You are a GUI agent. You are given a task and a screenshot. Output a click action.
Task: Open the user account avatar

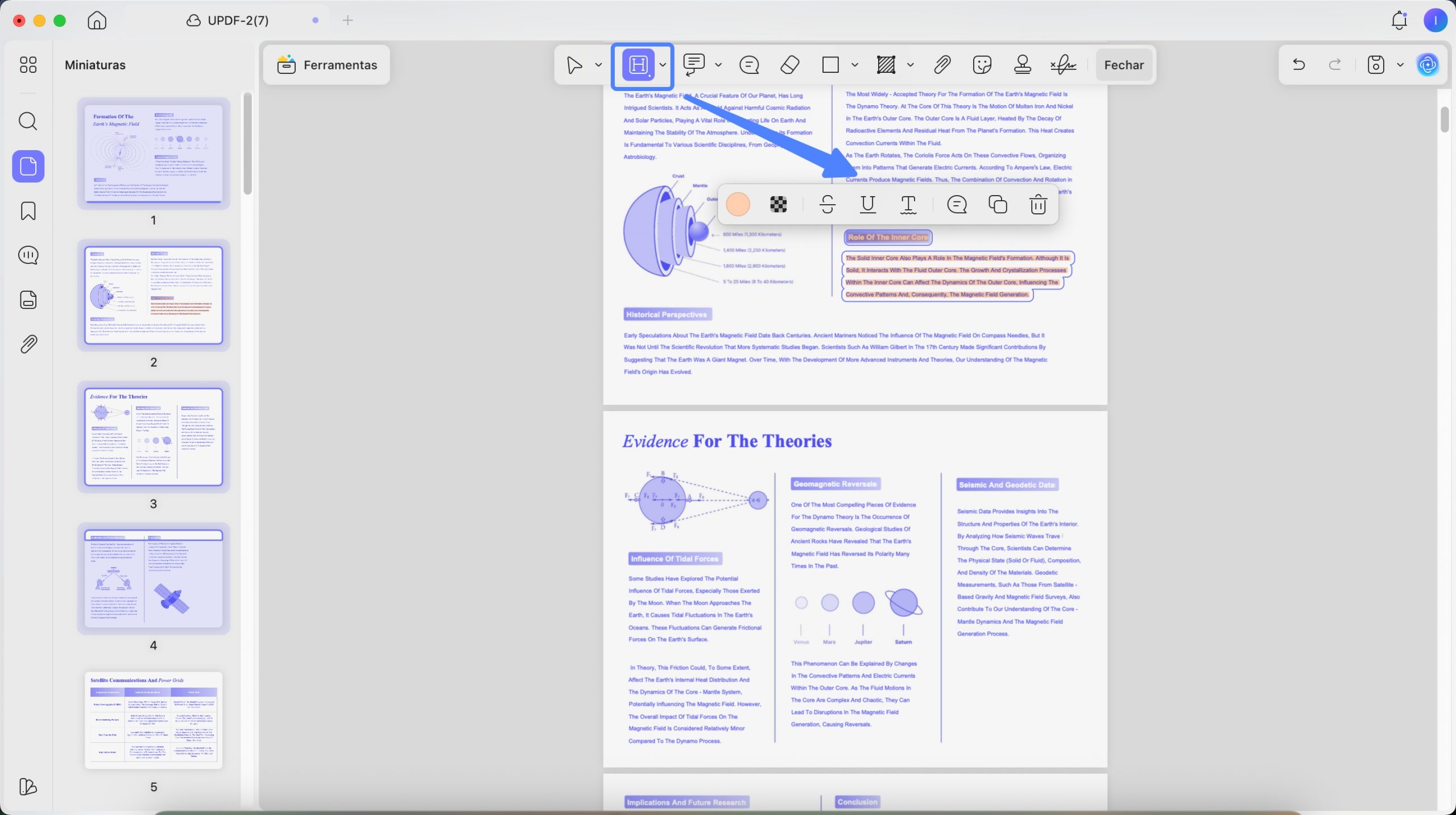[x=1436, y=20]
